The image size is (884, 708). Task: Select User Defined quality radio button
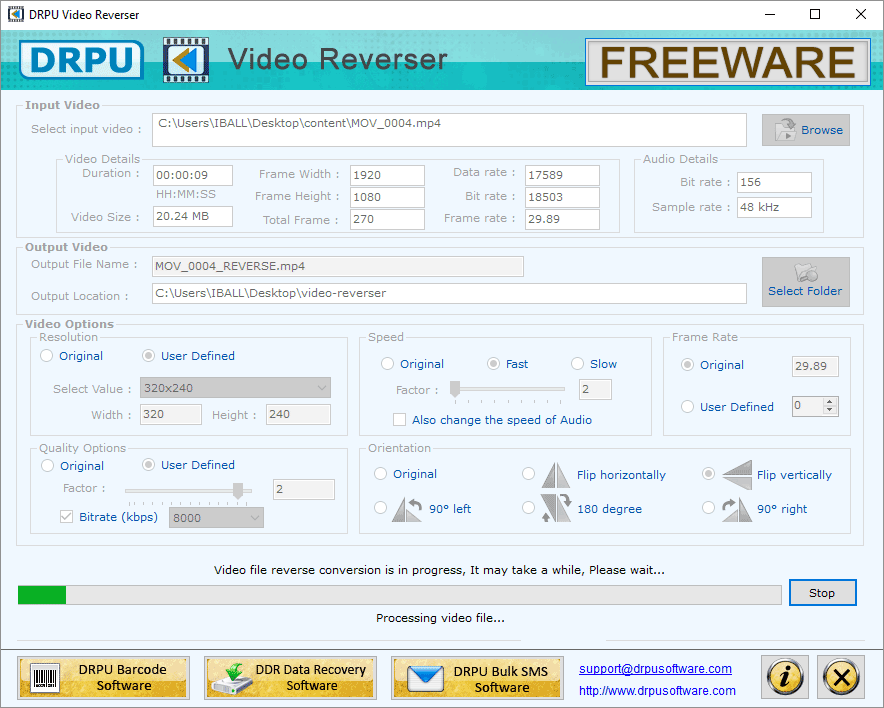click(148, 464)
